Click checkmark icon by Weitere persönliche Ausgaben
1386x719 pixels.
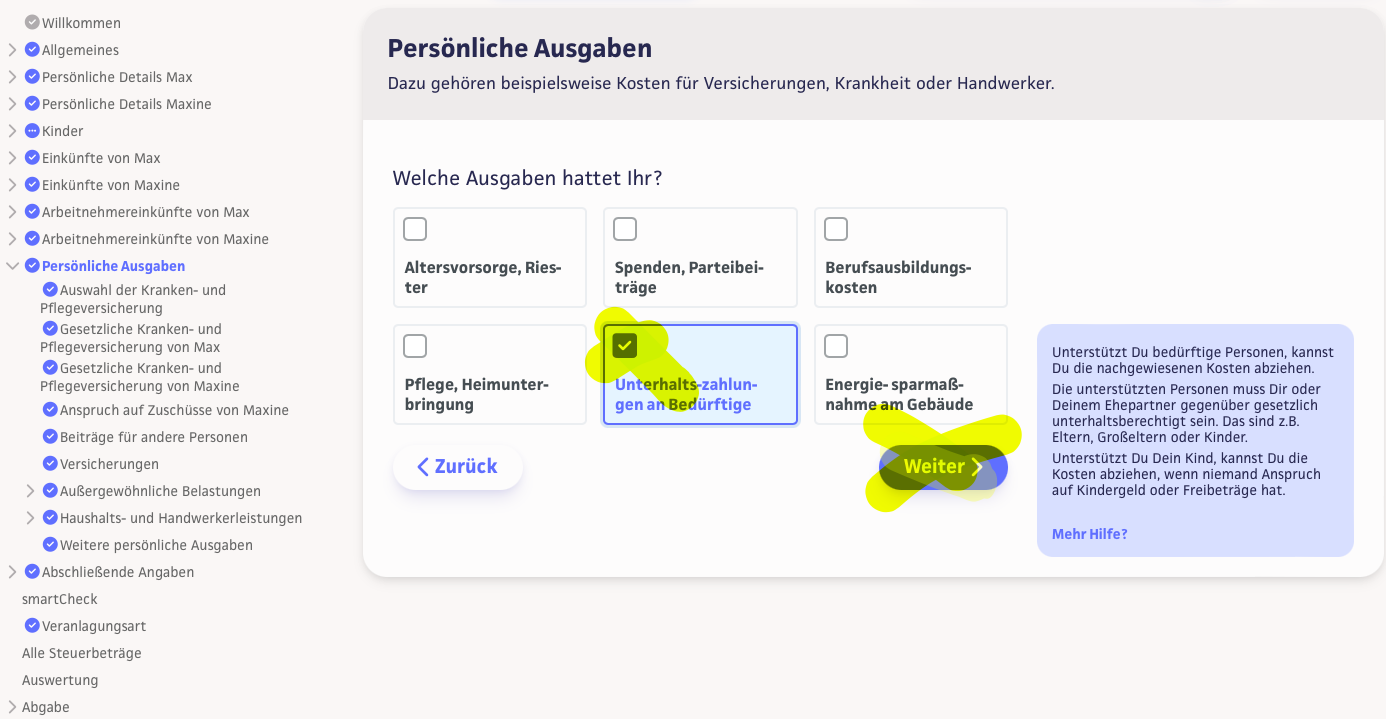51,545
